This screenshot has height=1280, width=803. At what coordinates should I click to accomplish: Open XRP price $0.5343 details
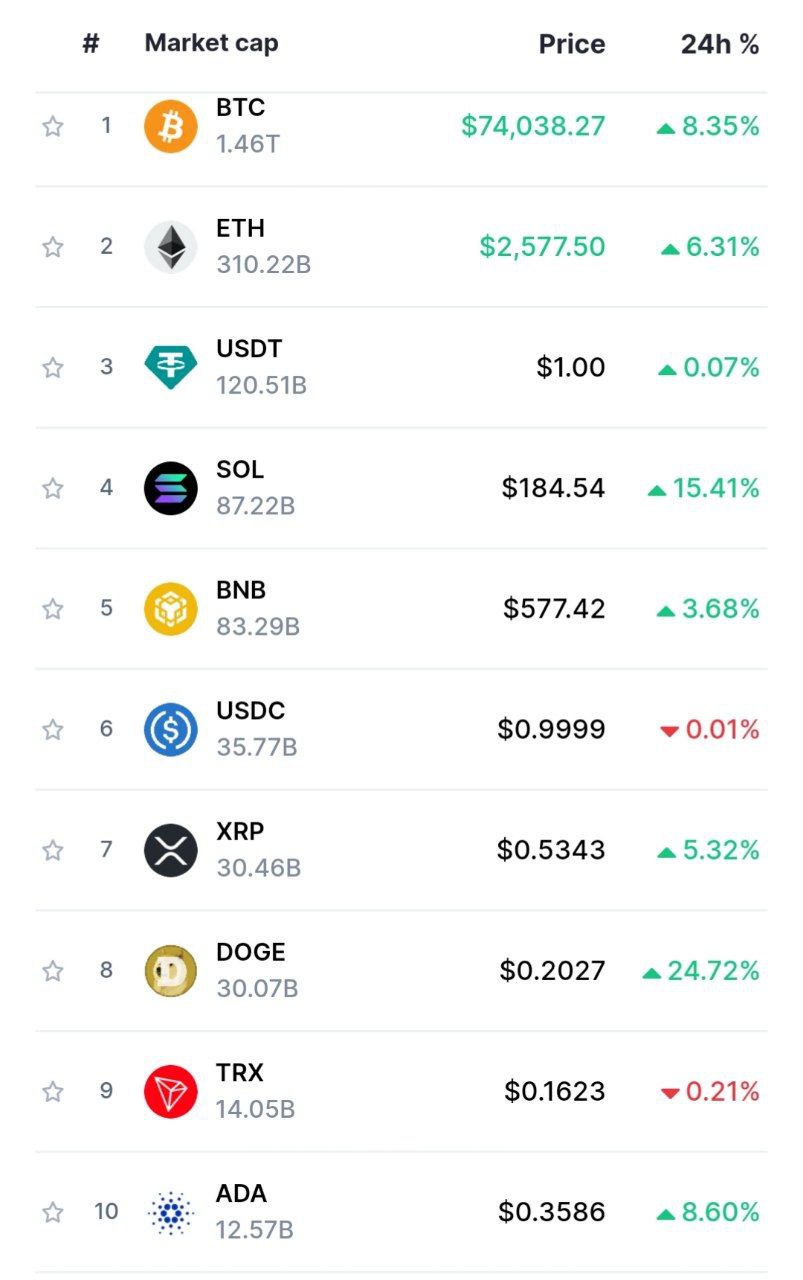coord(551,850)
